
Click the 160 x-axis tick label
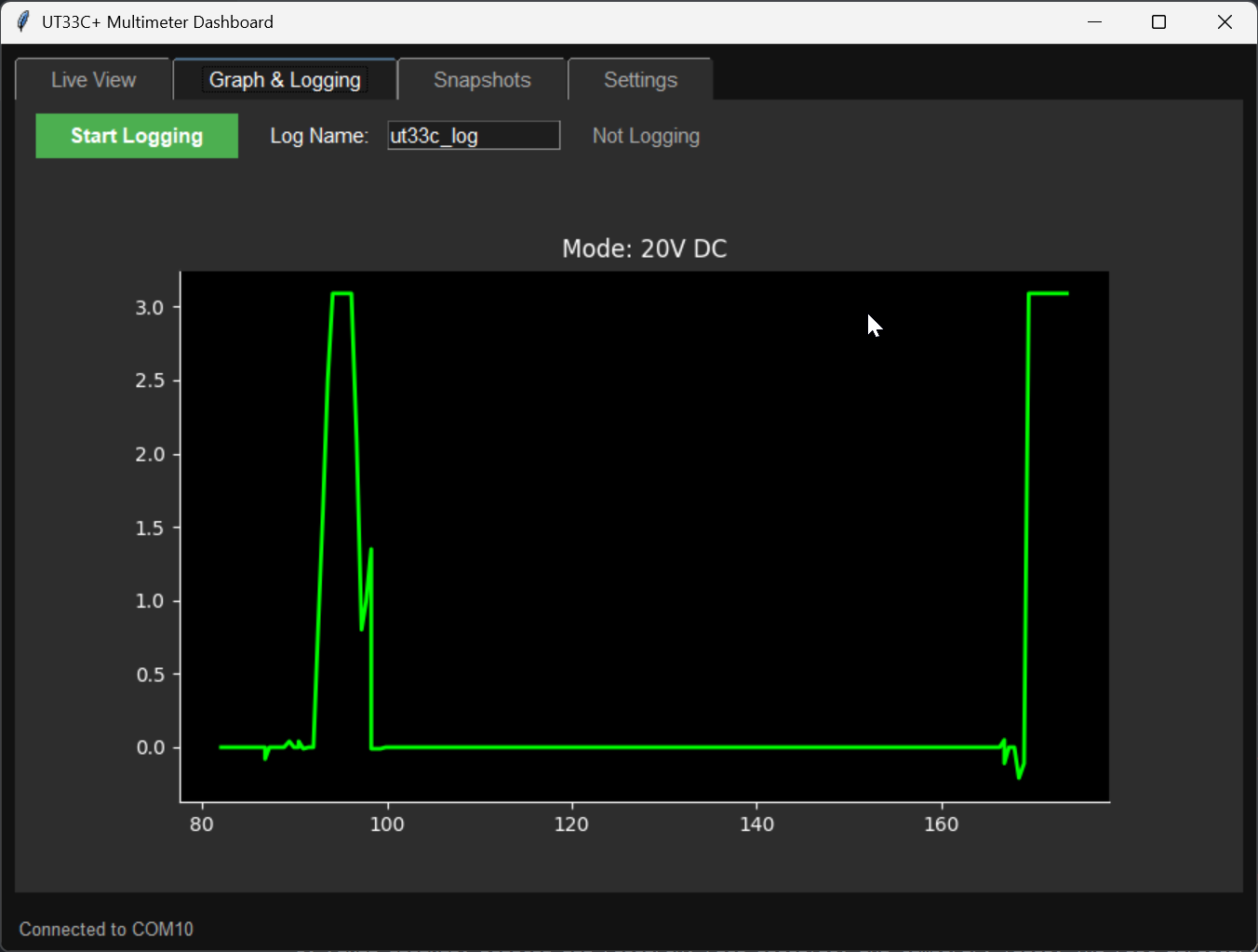click(942, 825)
